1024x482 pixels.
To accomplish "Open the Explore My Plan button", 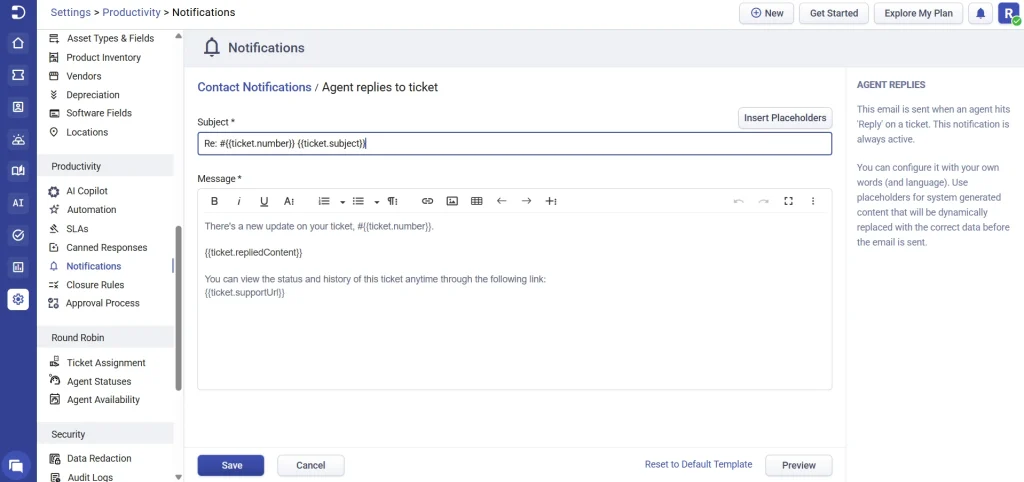I will tap(918, 13).
